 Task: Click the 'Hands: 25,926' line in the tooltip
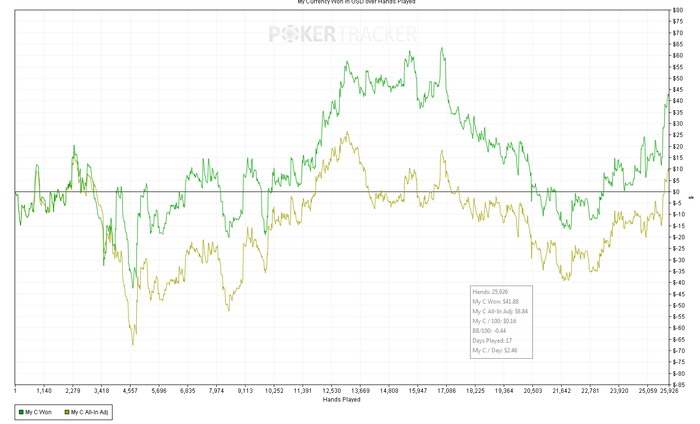pos(490,292)
